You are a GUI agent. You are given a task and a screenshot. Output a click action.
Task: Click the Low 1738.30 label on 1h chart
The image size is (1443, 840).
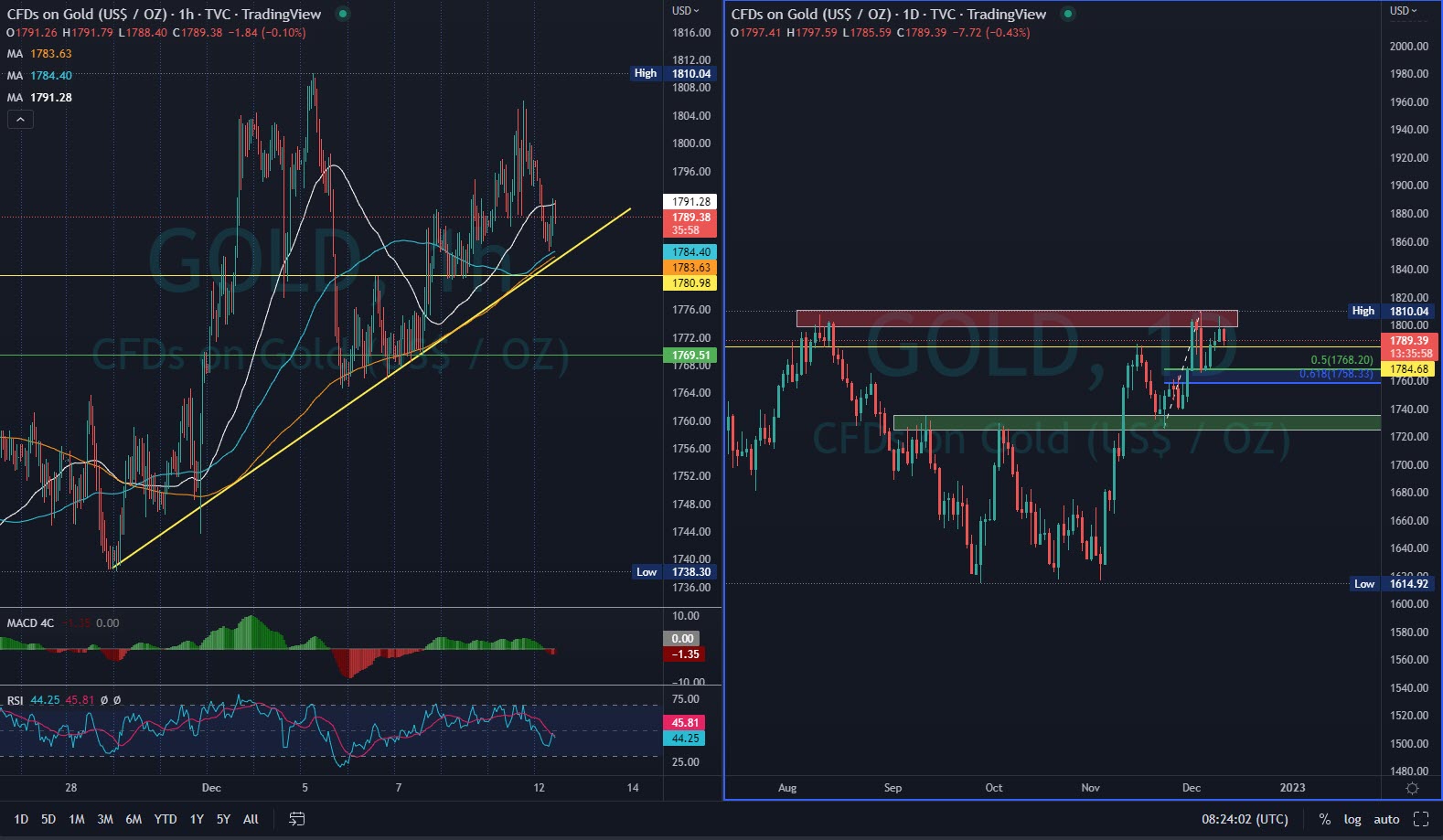[674, 572]
